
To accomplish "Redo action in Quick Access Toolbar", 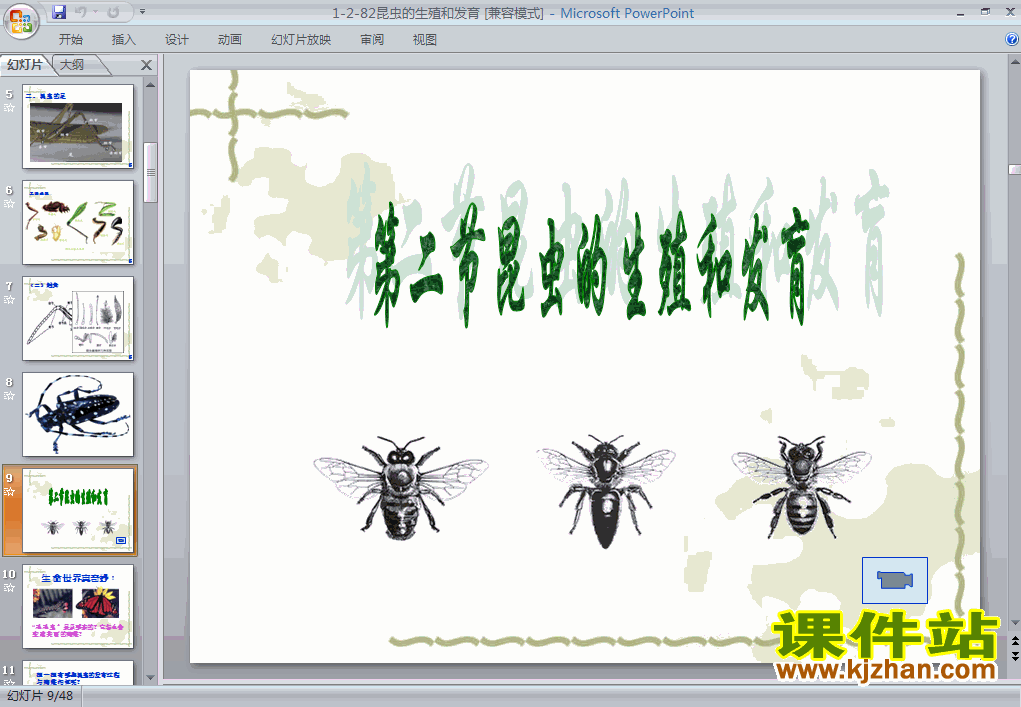I will pos(113,12).
